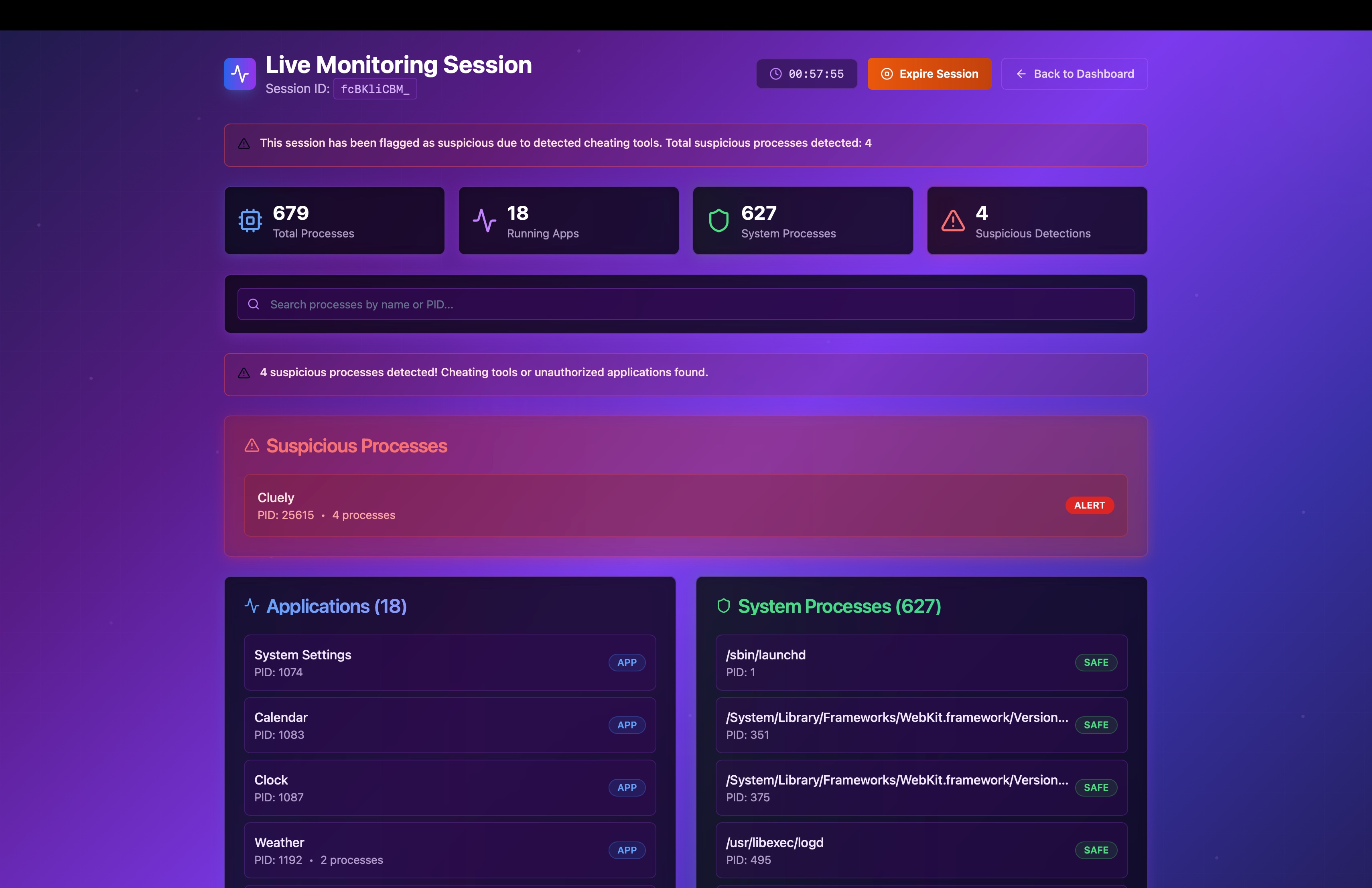
Task: Select the WebKit framework process PID 351
Action: point(921,725)
